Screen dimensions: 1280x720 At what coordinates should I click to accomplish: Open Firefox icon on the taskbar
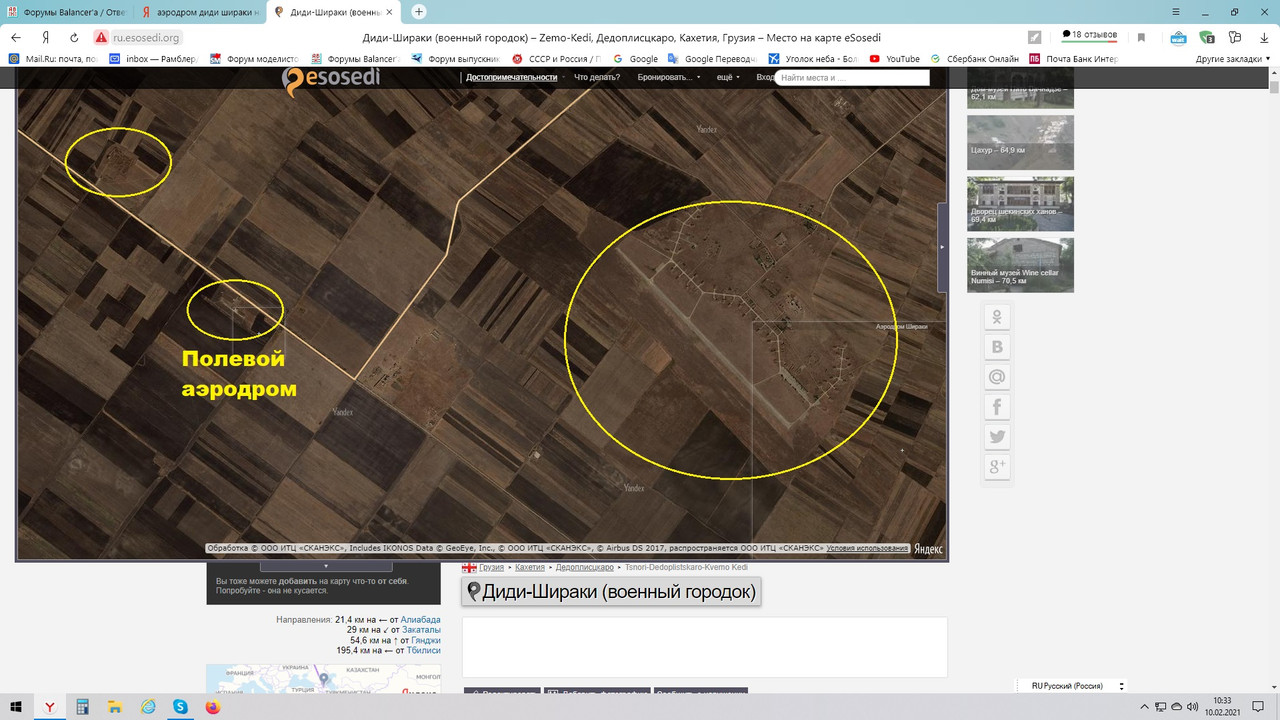point(212,706)
